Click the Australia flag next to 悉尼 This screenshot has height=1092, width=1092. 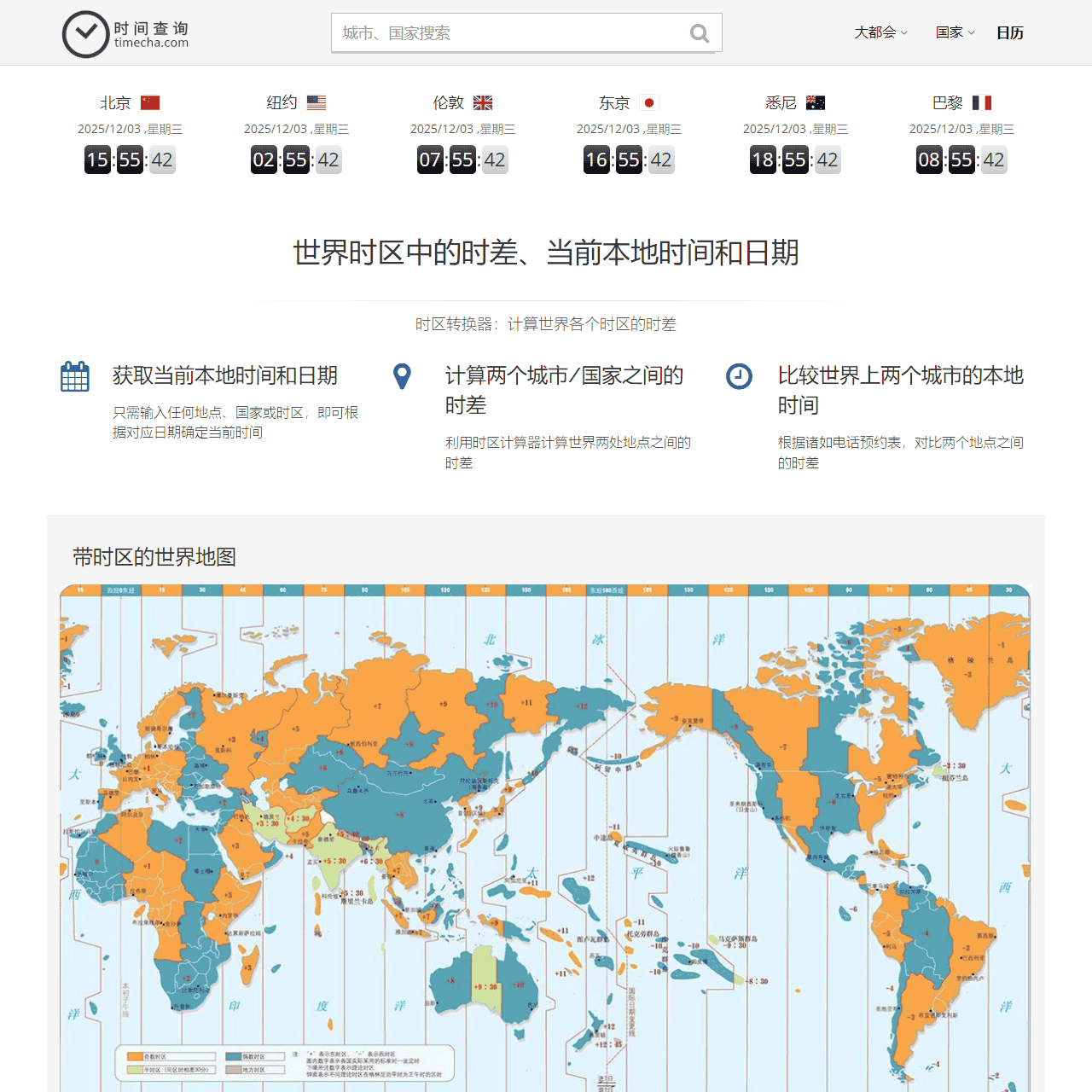pyautogui.click(x=816, y=102)
